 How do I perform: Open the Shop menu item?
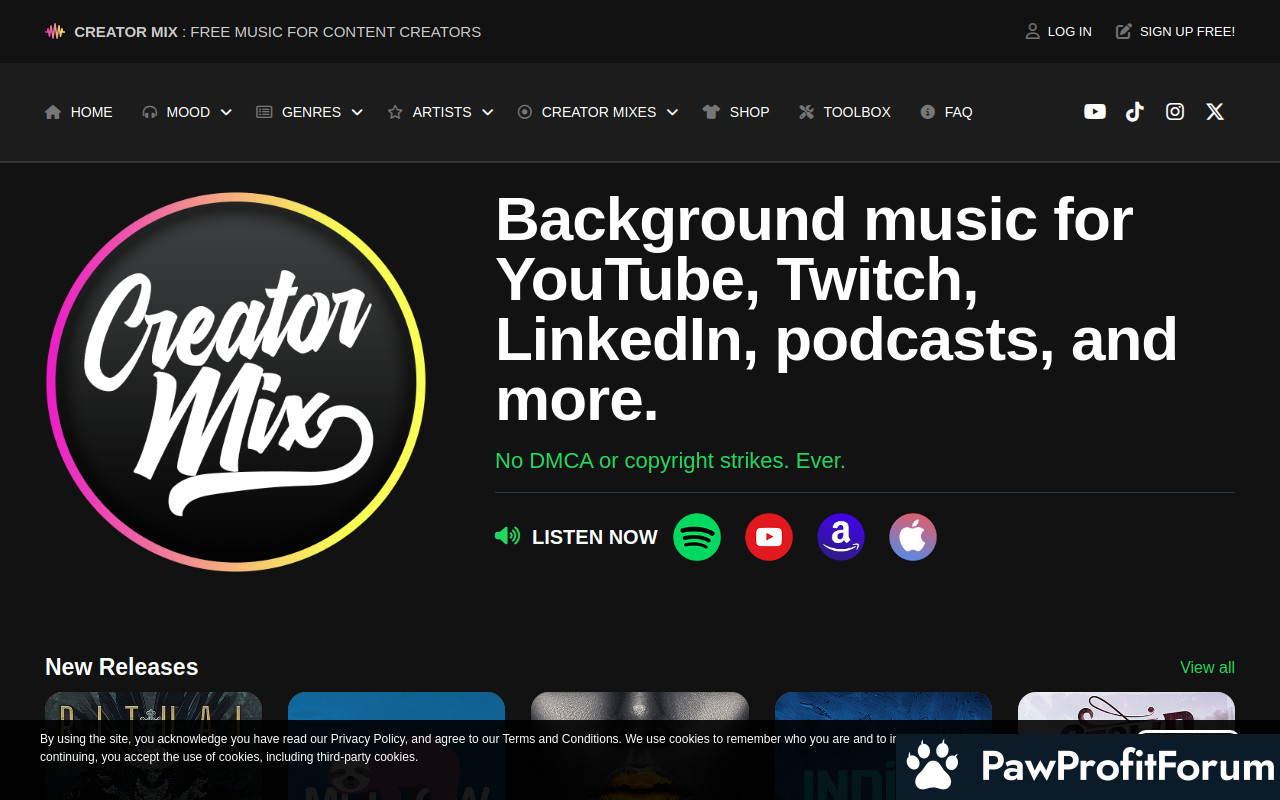point(737,112)
